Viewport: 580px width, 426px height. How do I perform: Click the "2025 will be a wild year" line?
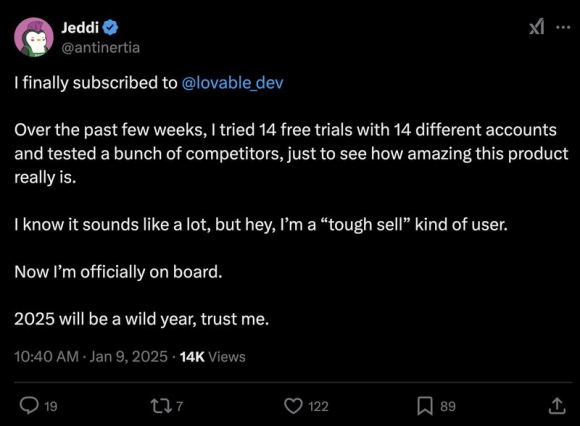(x=141, y=319)
